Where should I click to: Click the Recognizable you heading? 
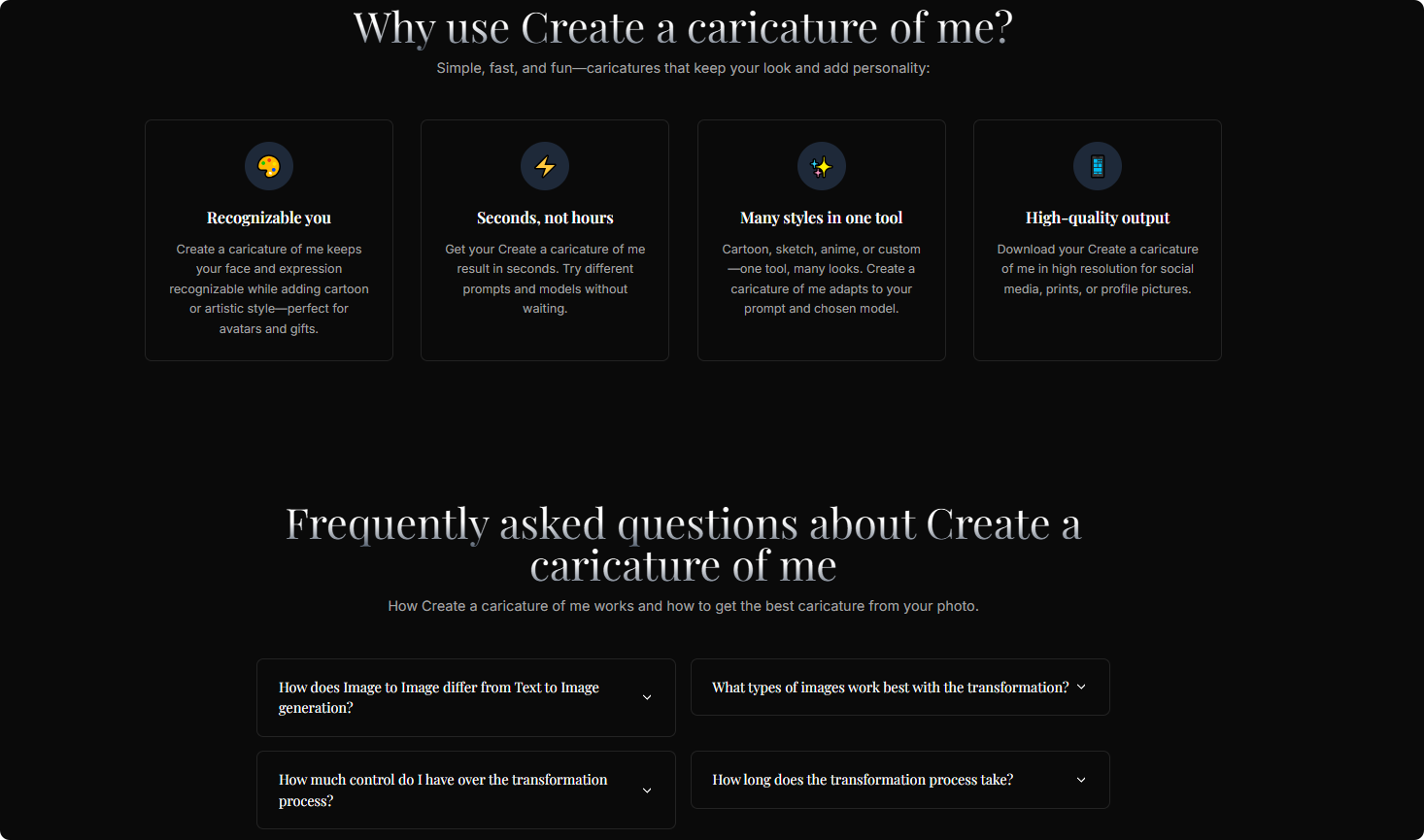point(269,218)
